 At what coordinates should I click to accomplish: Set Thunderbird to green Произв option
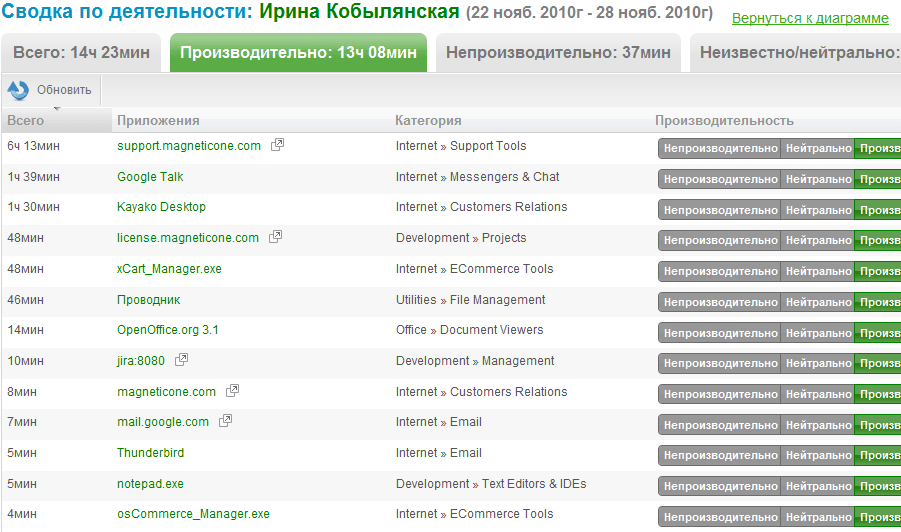click(x=878, y=455)
